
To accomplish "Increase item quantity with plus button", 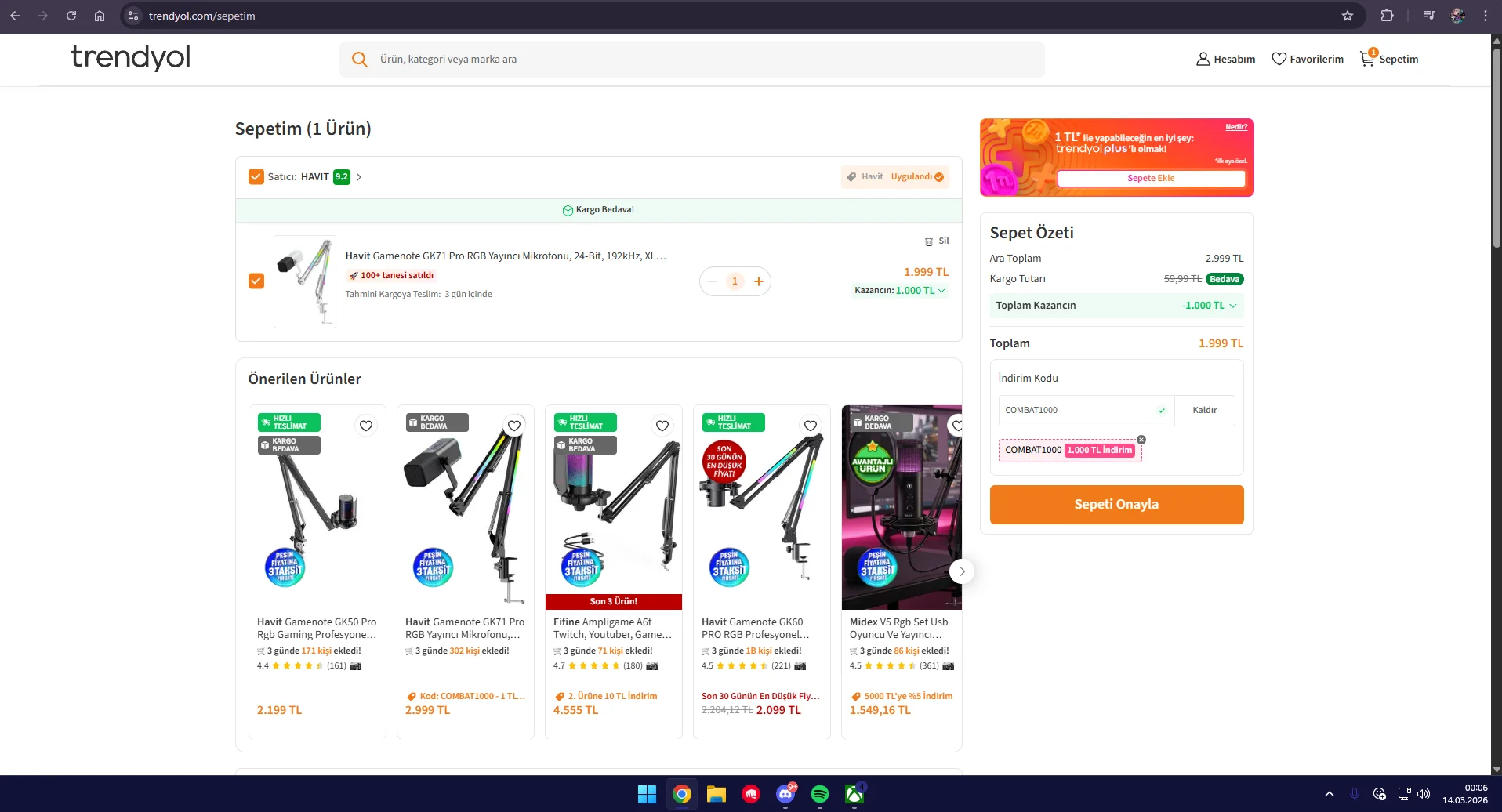I will tap(759, 281).
